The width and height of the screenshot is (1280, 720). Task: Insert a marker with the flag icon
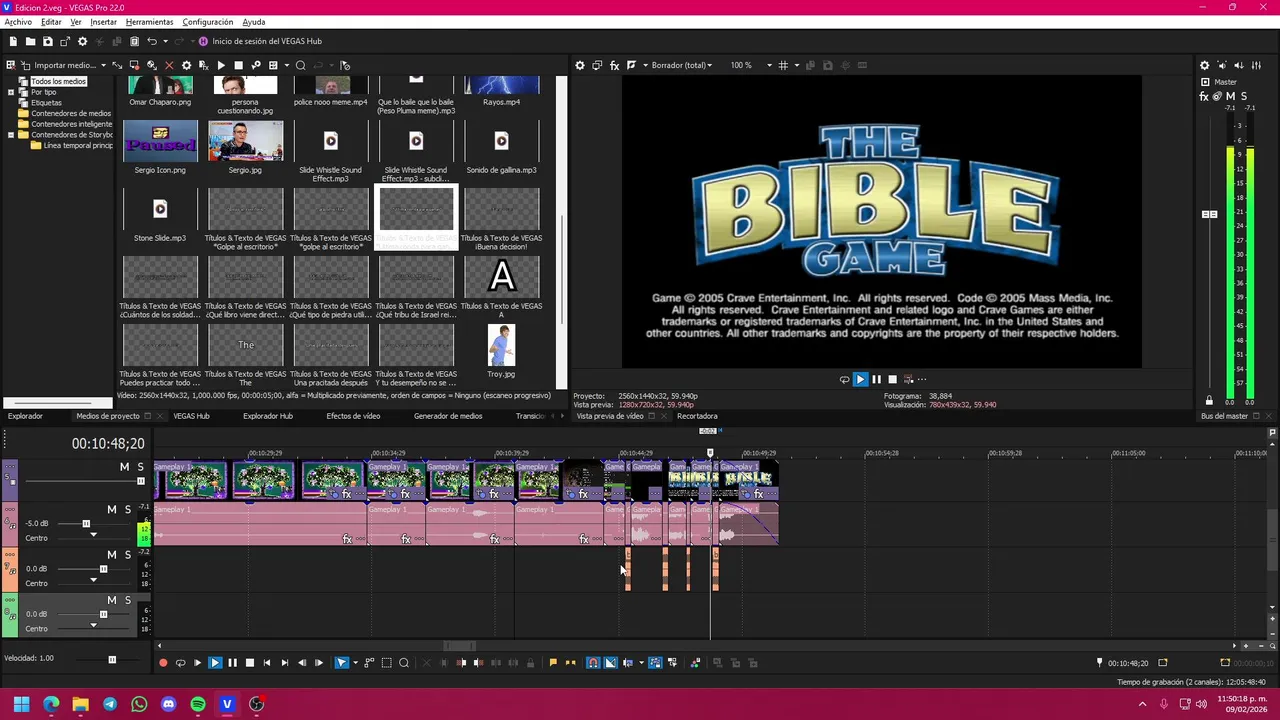pyautogui.click(x=553, y=663)
